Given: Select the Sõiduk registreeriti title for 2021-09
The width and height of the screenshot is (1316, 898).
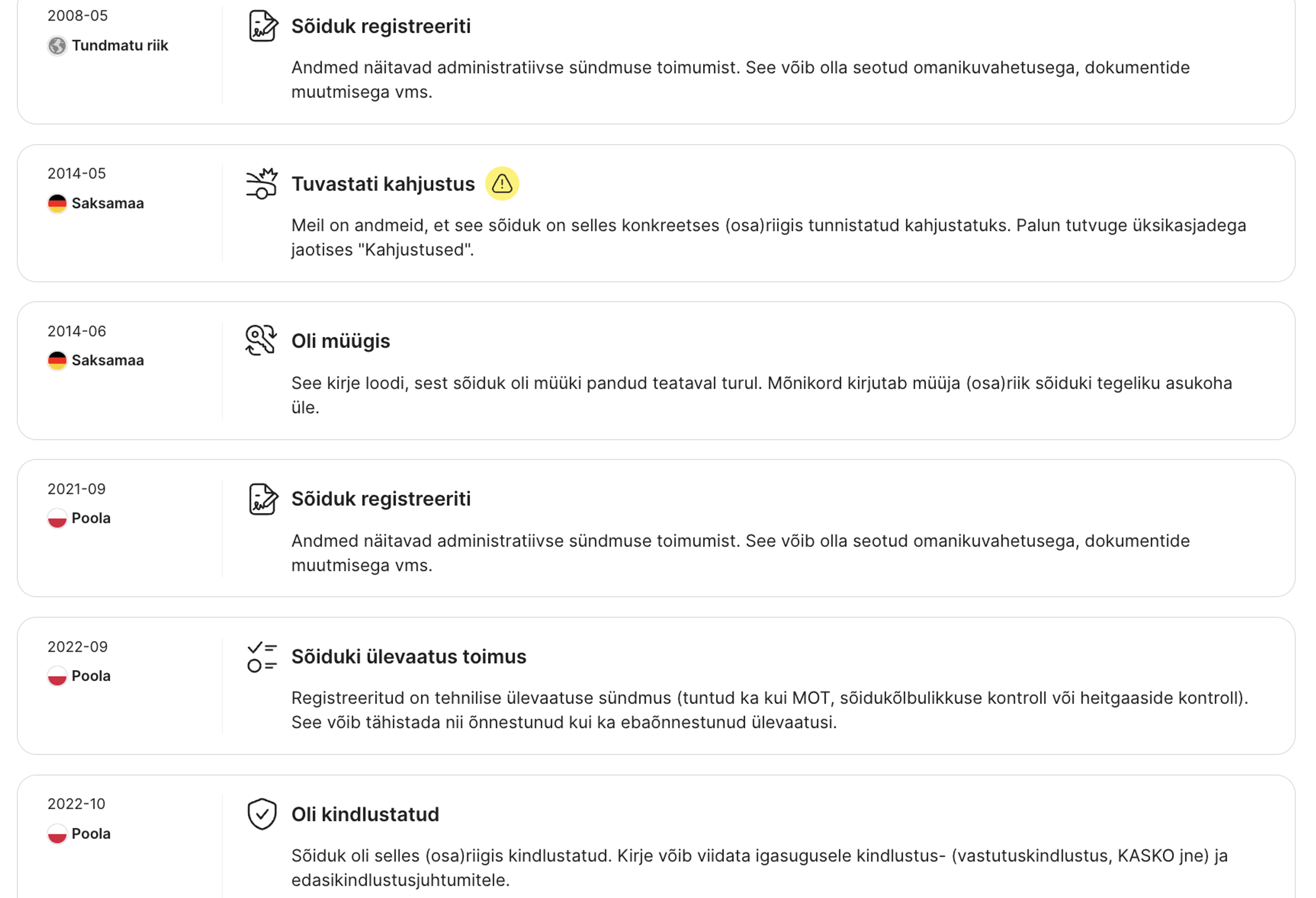Looking at the screenshot, I should click(x=380, y=498).
